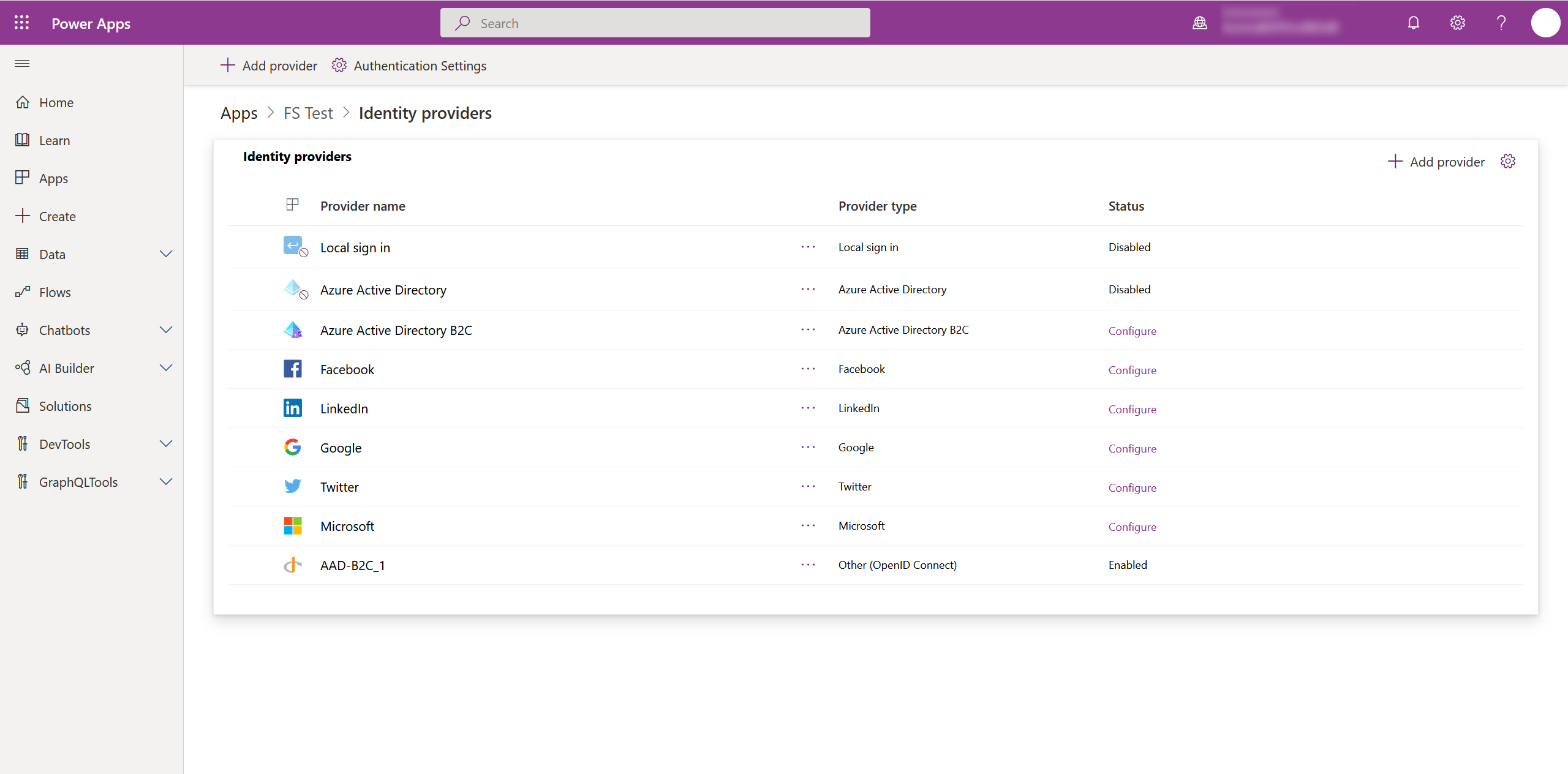
Task: Expand options for LinkedIn provider
Action: (x=808, y=408)
